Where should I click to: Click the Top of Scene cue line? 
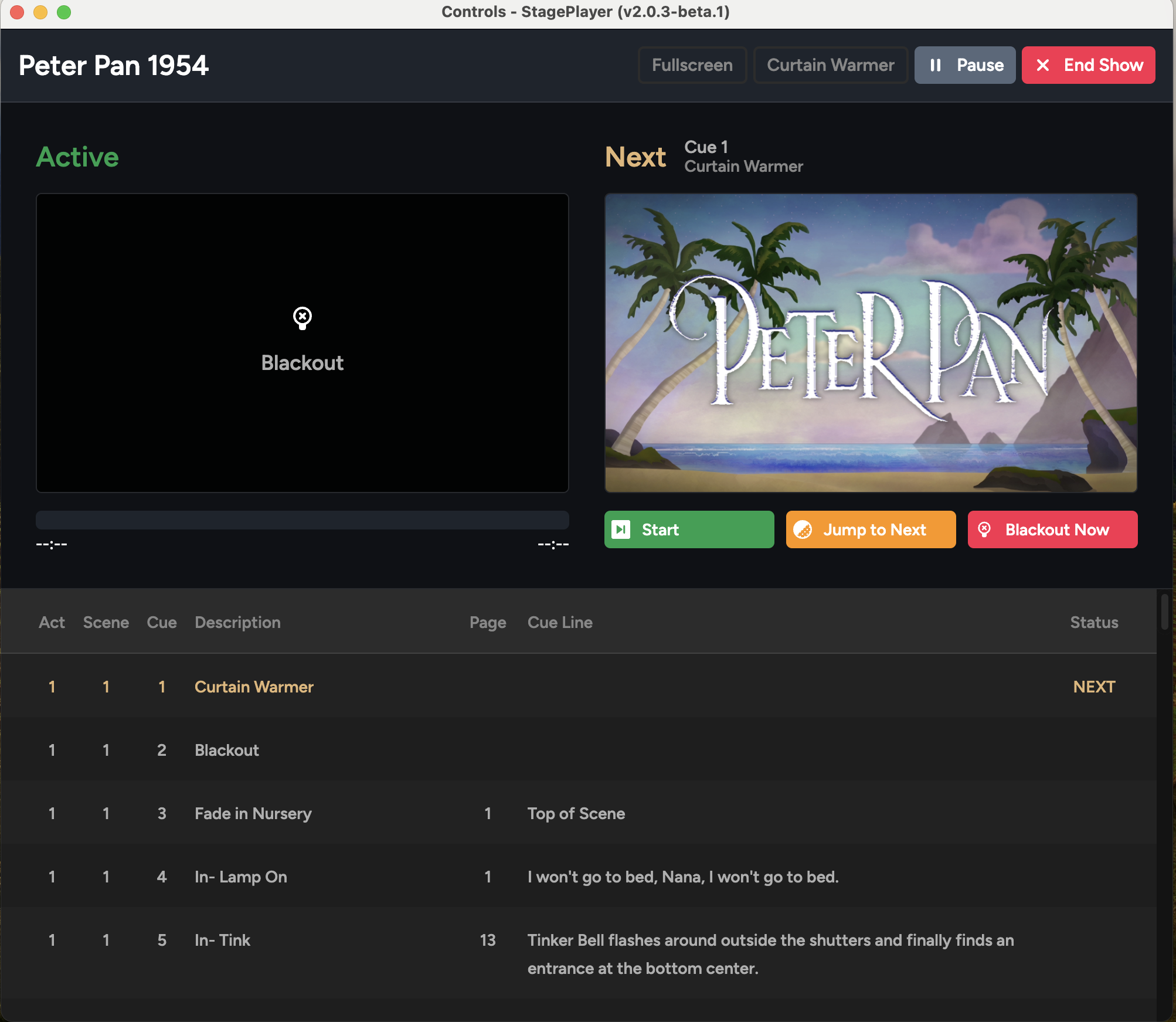[x=576, y=813]
